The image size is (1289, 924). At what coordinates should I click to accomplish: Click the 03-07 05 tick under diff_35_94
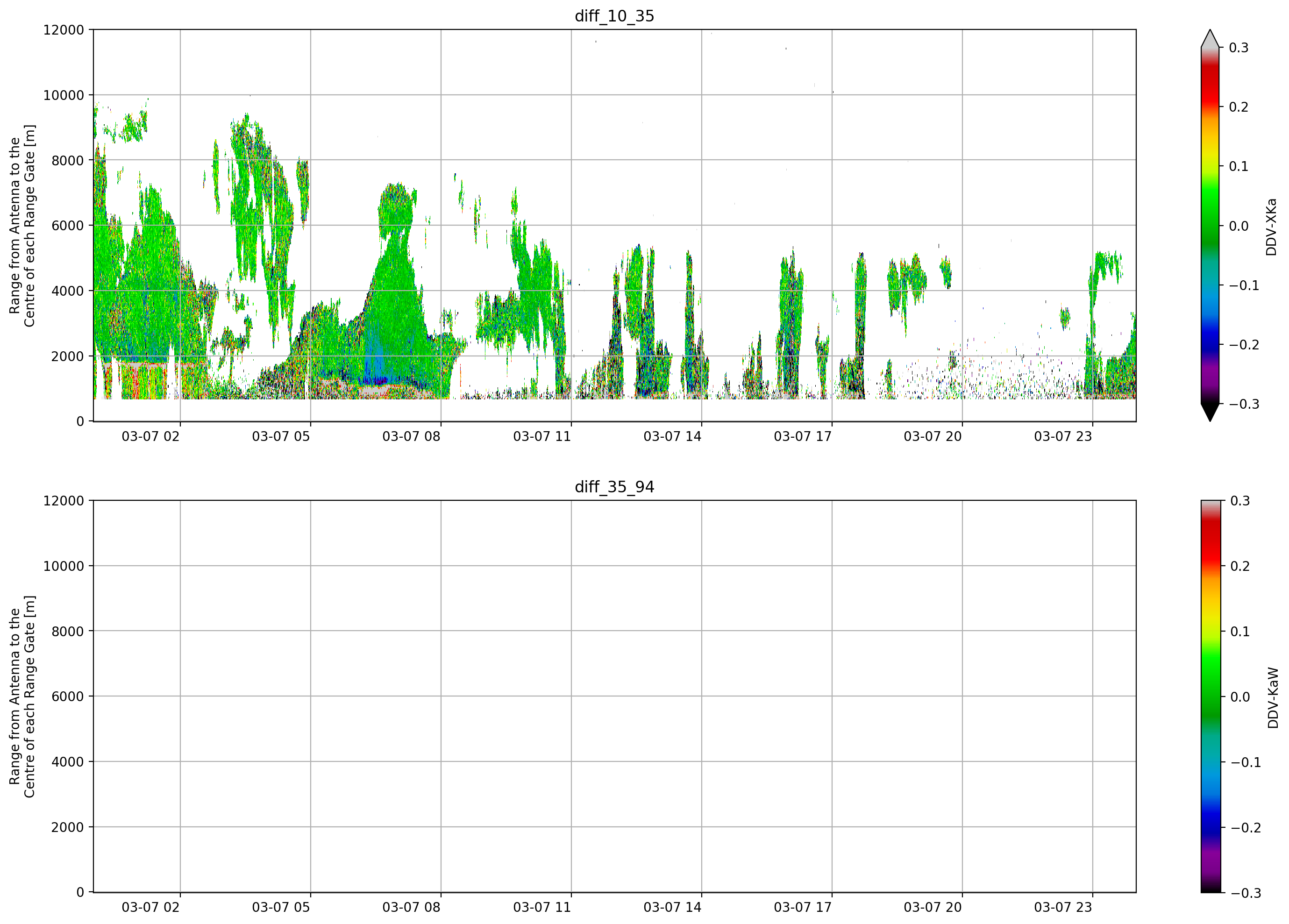281,907
